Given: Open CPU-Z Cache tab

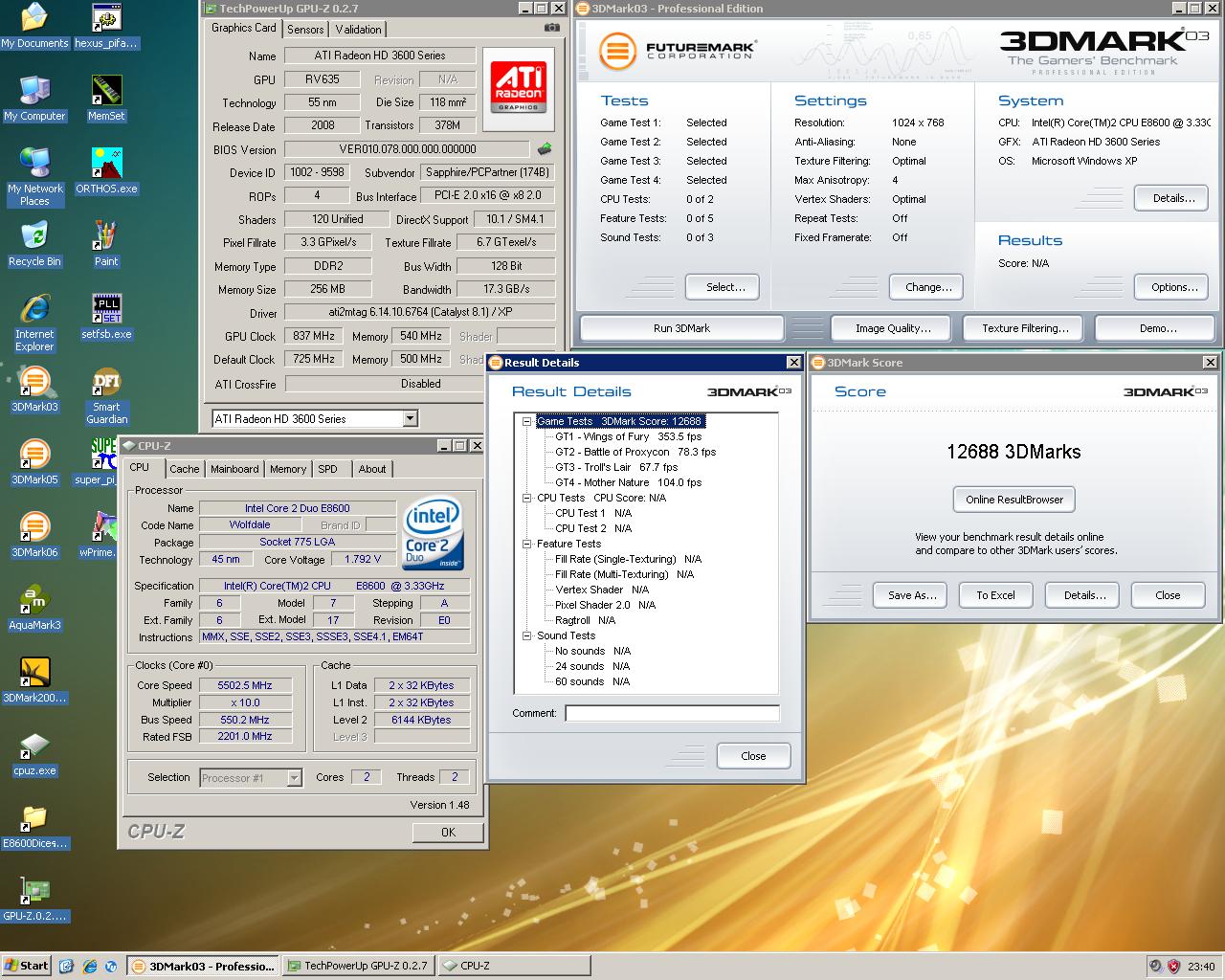Looking at the screenshot, I should pyautogui.click(x=185, y=469).
